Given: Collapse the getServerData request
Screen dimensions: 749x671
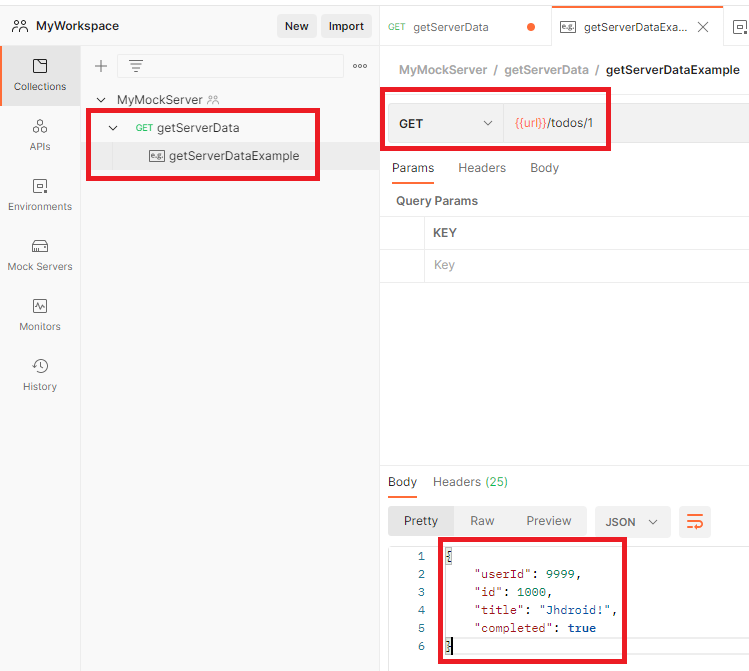Looking at the screenshot, I should point(113,128).
